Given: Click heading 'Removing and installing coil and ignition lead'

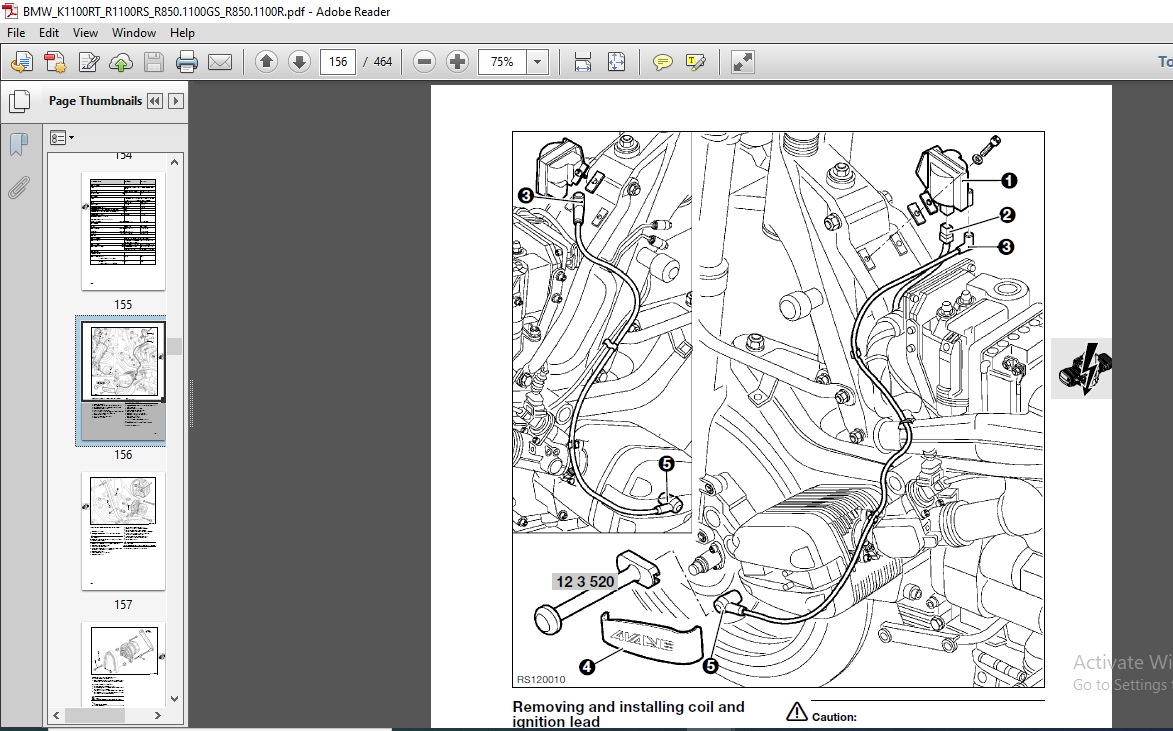Looking at the screenshot, I should 628,714.
